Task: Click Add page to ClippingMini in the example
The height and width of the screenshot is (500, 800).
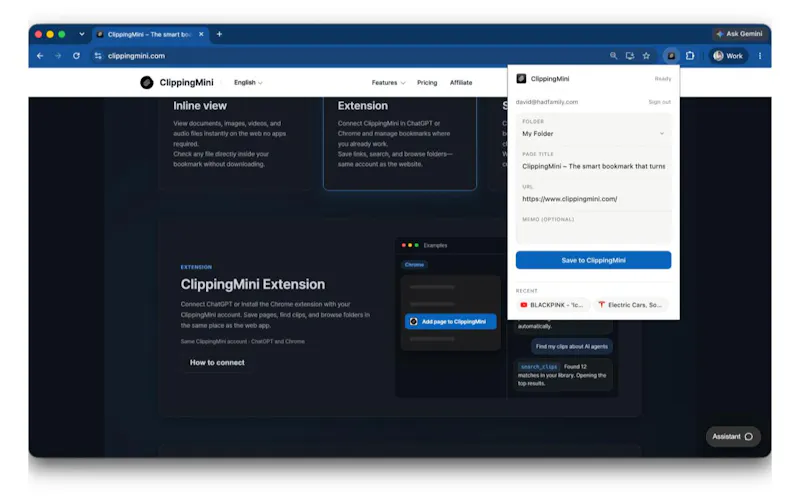Action: (x=450, y=322)
